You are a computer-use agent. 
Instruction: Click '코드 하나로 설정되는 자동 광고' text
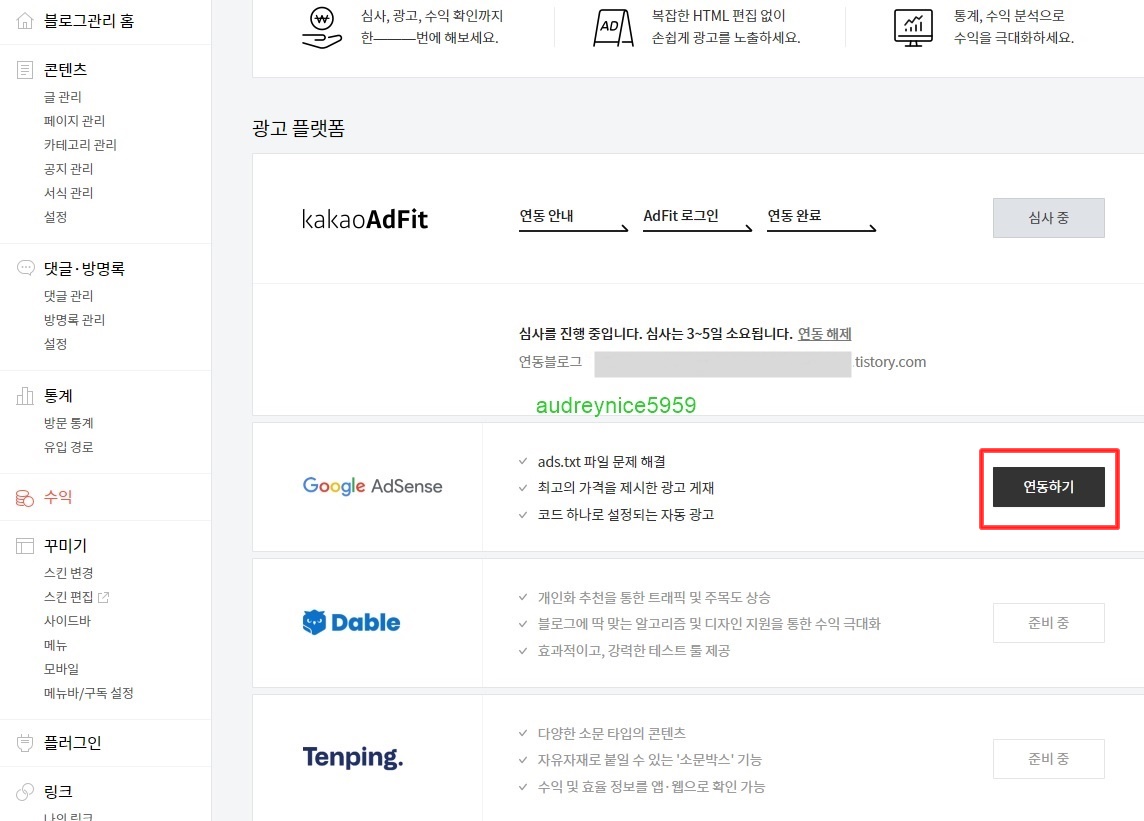tap(626, 514)
